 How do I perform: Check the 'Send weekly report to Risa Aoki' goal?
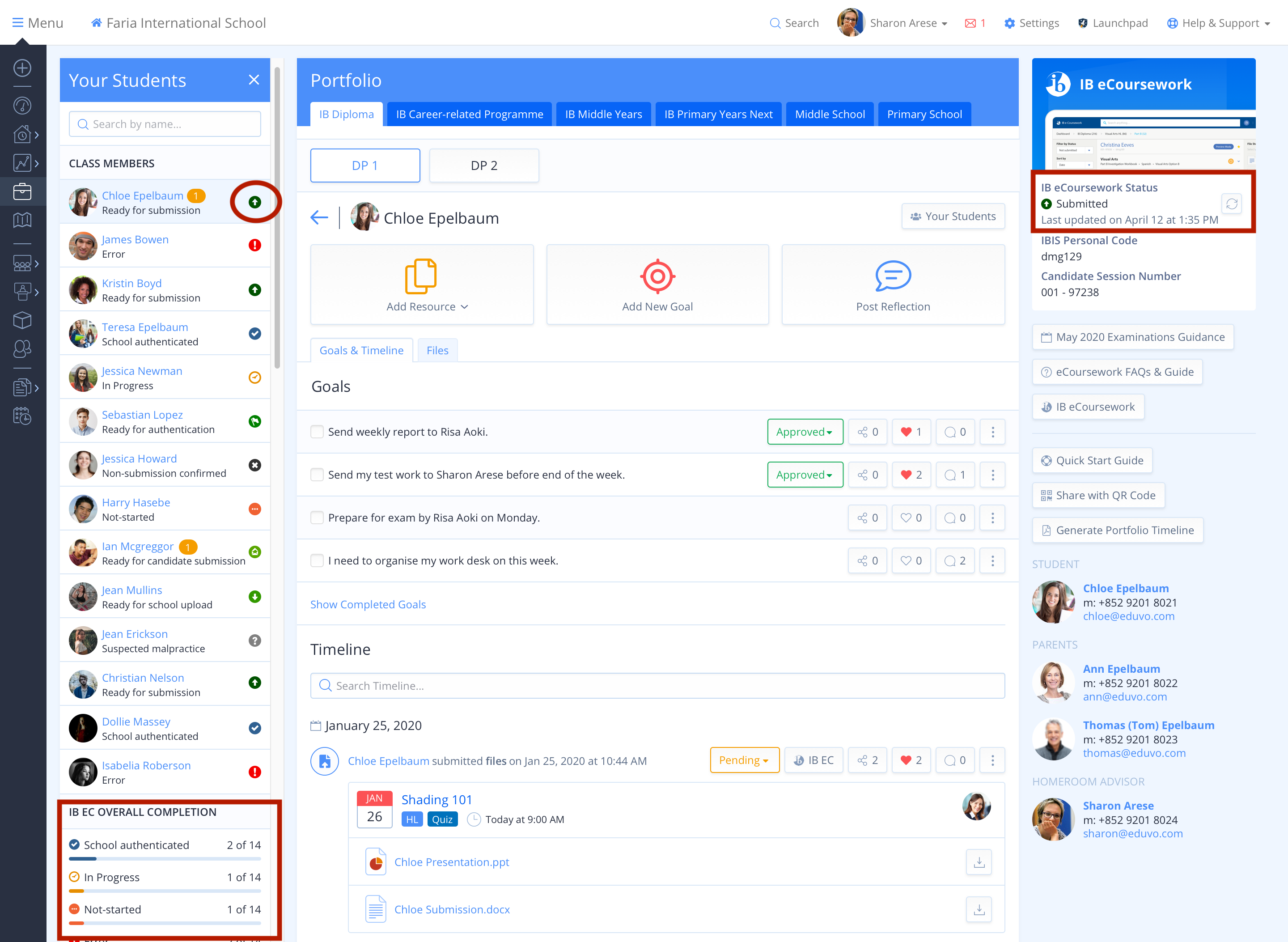coord(317,432)
